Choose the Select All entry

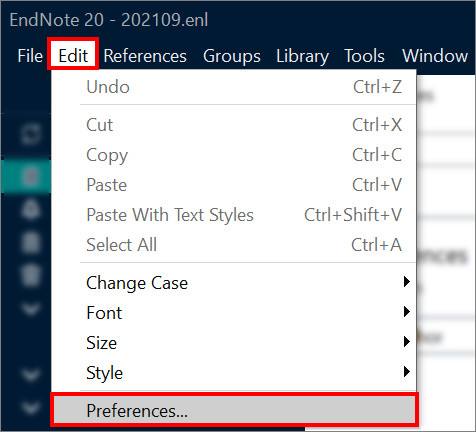tap(234, 244)
